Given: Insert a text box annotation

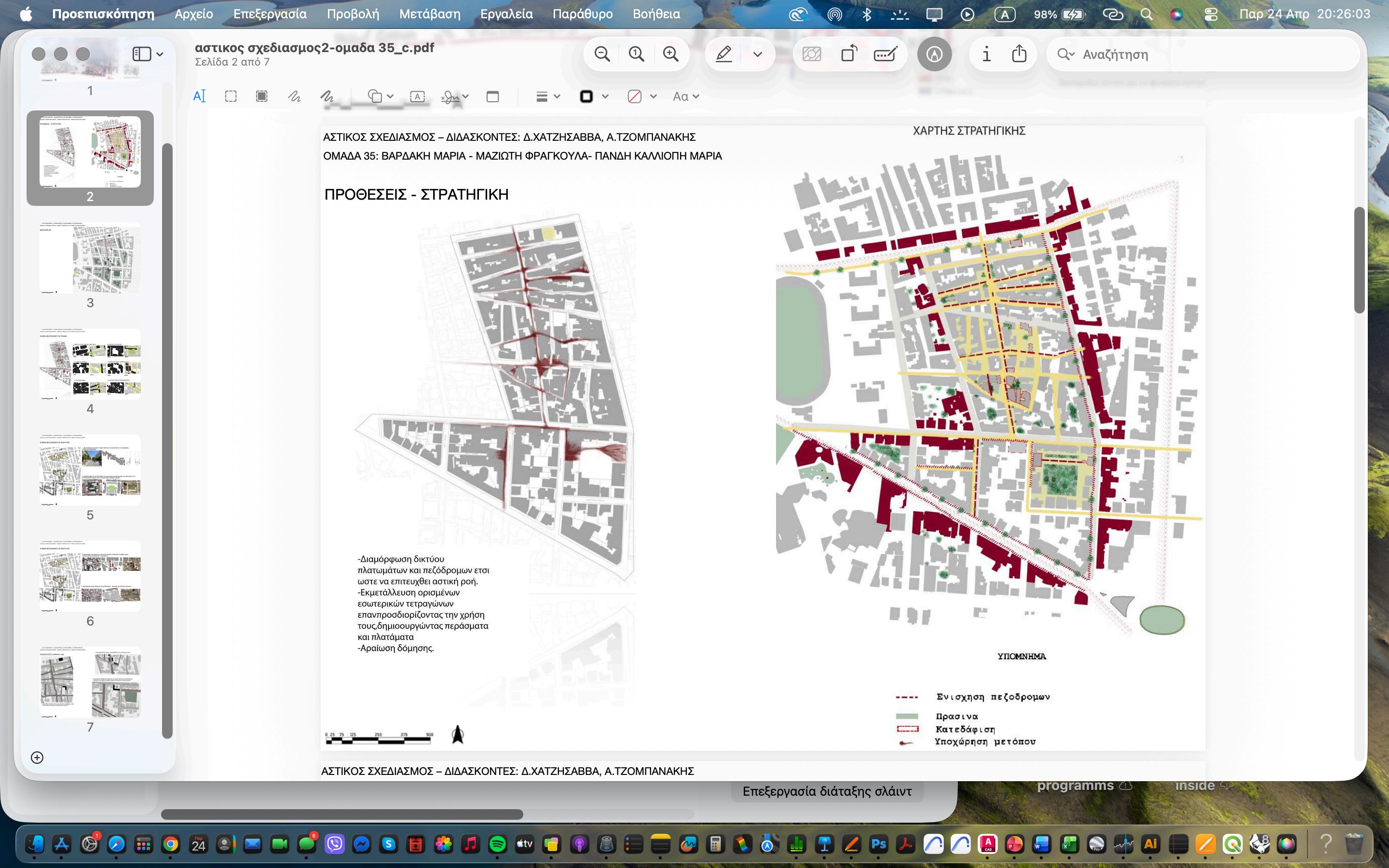Looking at the screenshot, I should coord(417,96).
